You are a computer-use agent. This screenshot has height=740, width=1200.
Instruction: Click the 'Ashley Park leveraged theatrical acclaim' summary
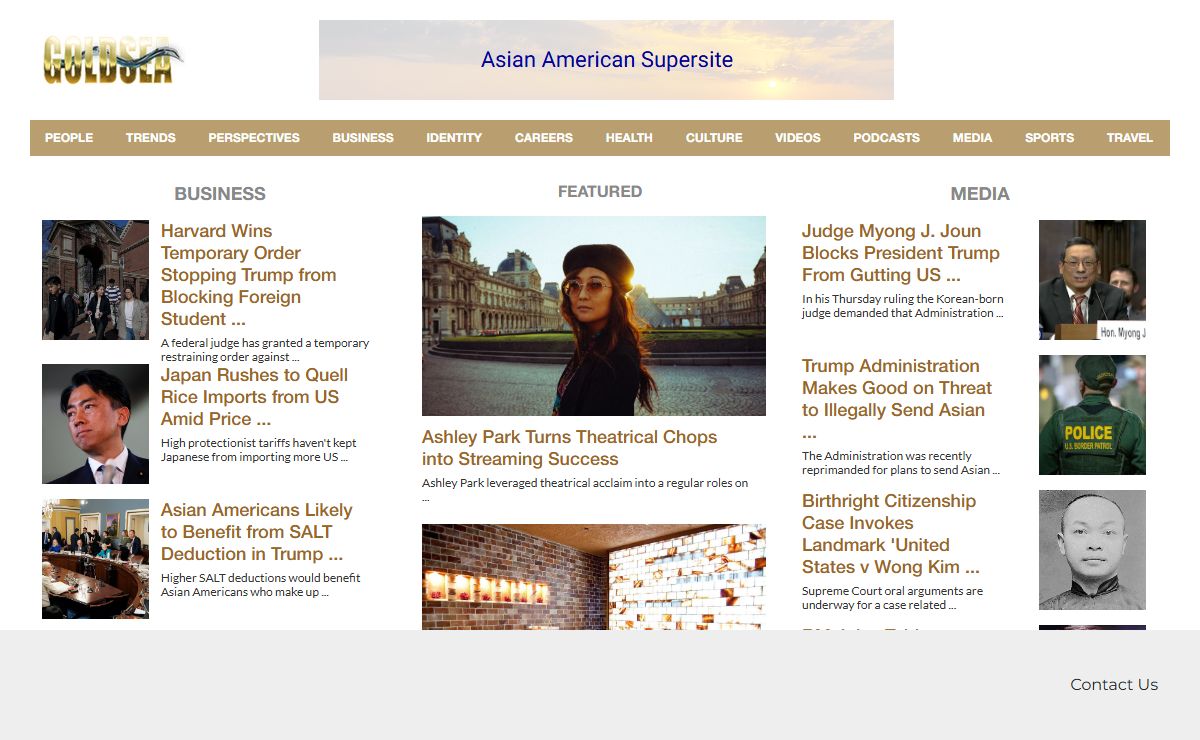pos(585,489)
